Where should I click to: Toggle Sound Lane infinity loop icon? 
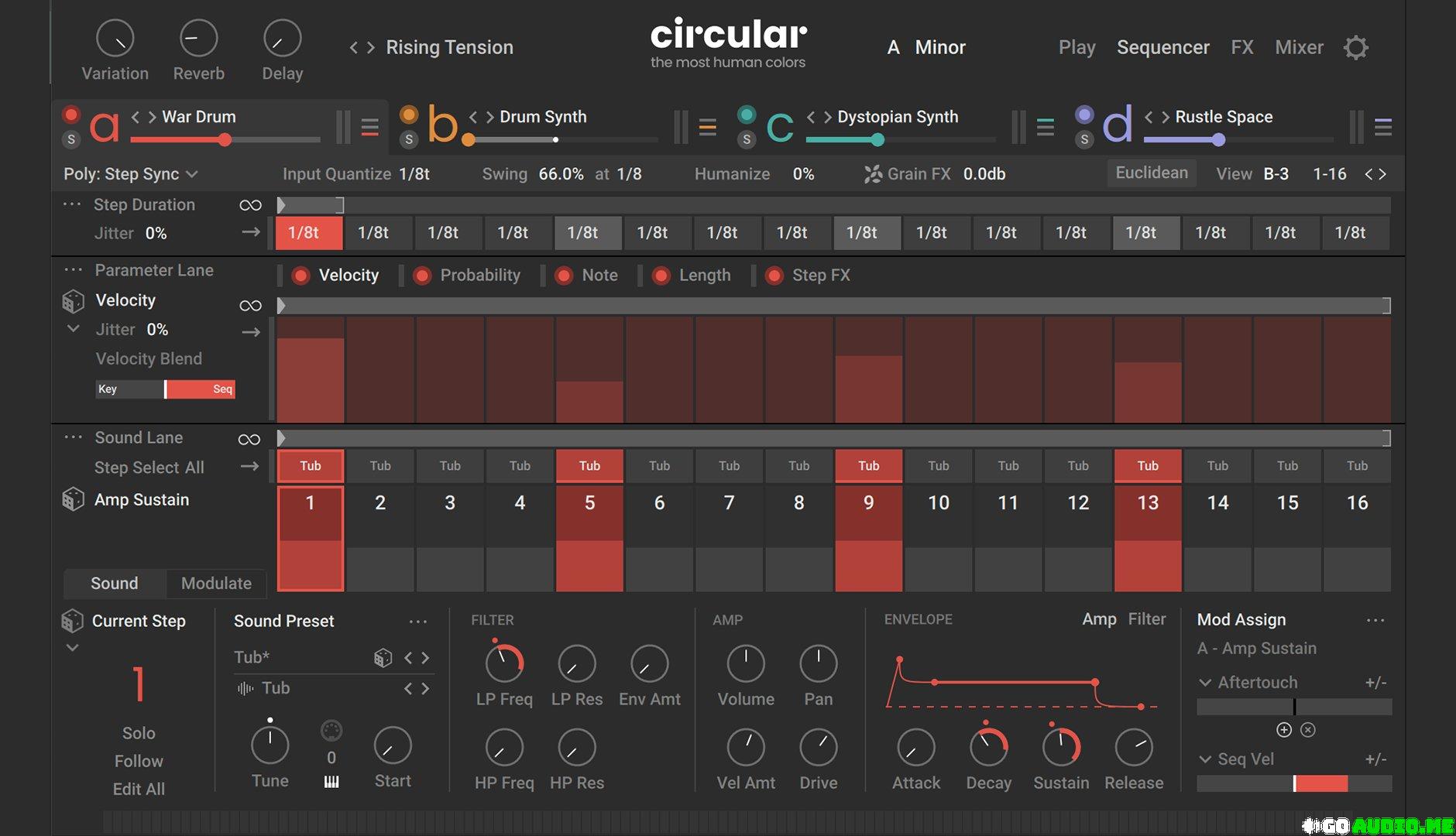tap(249, 440)
